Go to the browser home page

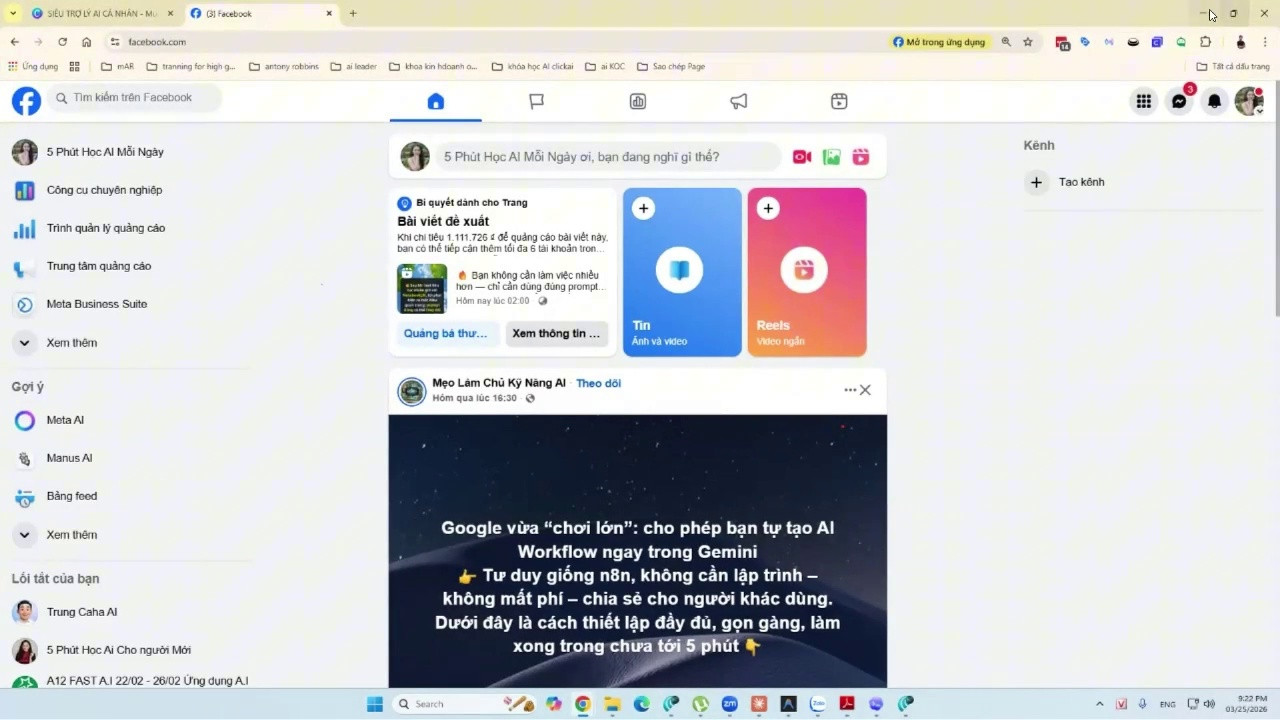click(87, 42)
